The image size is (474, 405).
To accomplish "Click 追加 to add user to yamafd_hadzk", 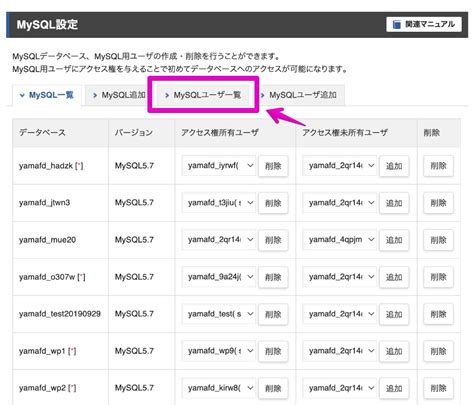I will point(394,166).
